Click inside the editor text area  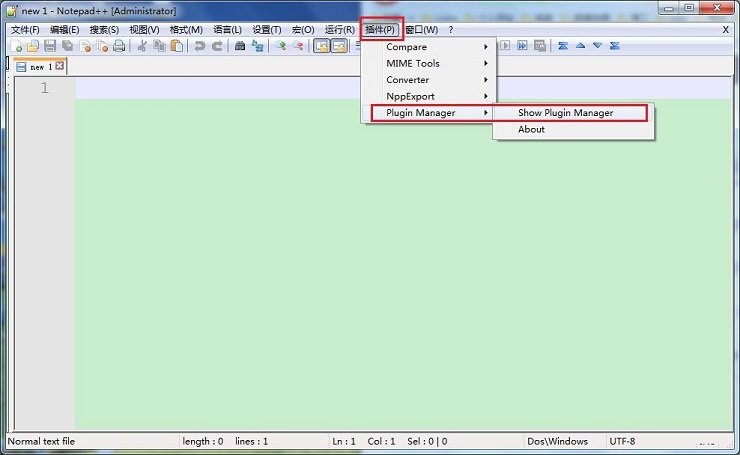[x=404, y=255]
